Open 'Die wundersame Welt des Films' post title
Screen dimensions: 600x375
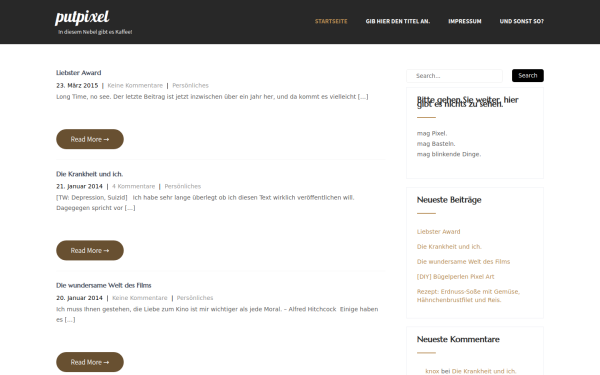[104, 285]
